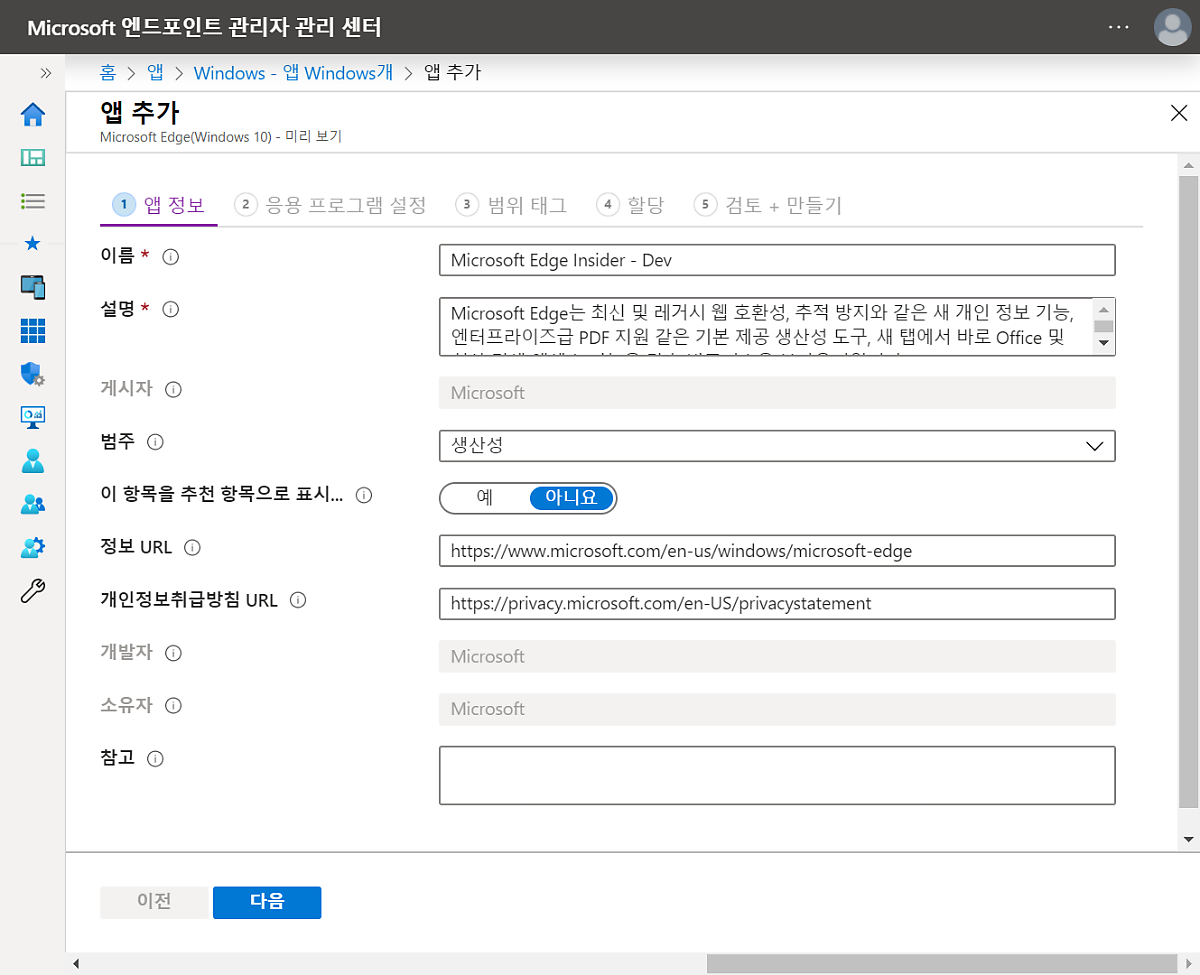1200x975 pixels.
Task: Click the 앱 추가 breadcrumb text
Action: pos(453,73)
